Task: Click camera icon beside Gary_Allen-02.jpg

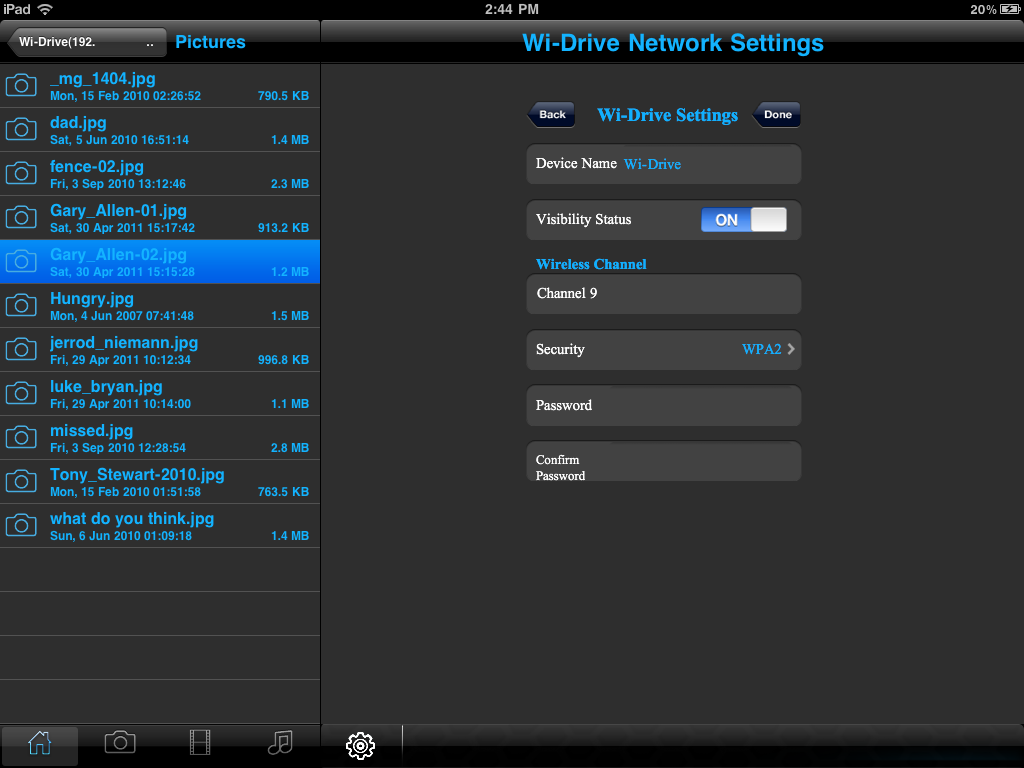Action: (x=21, y=261)
